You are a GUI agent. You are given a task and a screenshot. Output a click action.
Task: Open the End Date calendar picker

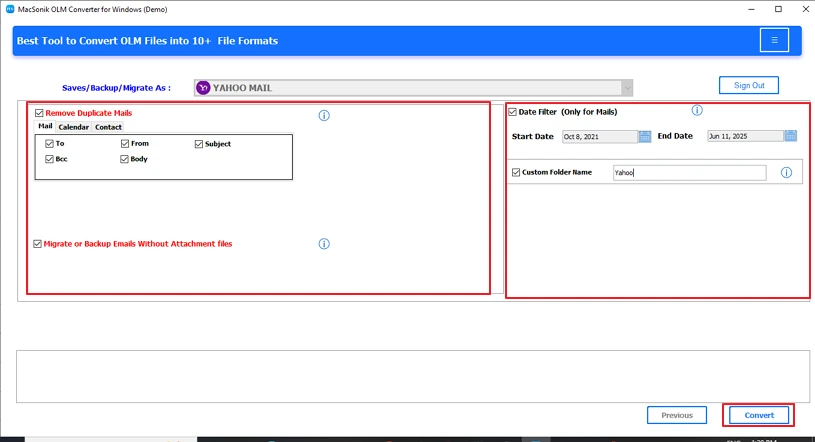(x=790, y=136)
